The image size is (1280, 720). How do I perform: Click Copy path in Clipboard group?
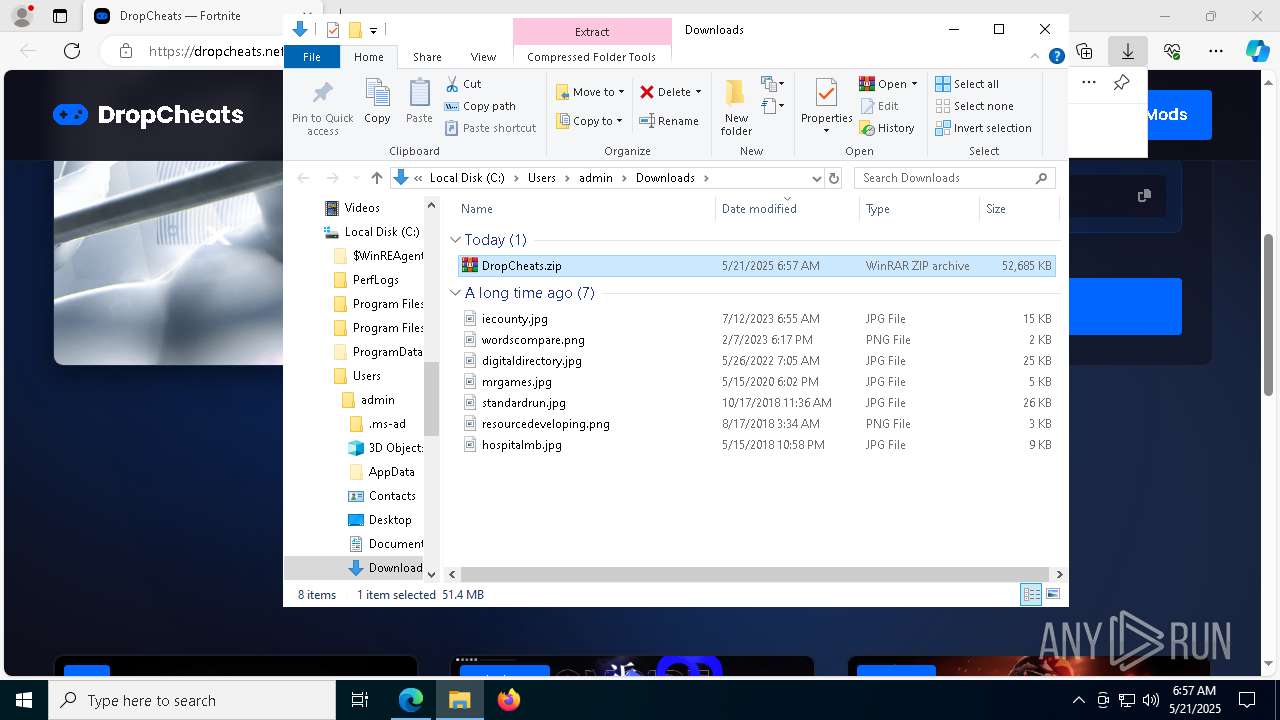480,106
